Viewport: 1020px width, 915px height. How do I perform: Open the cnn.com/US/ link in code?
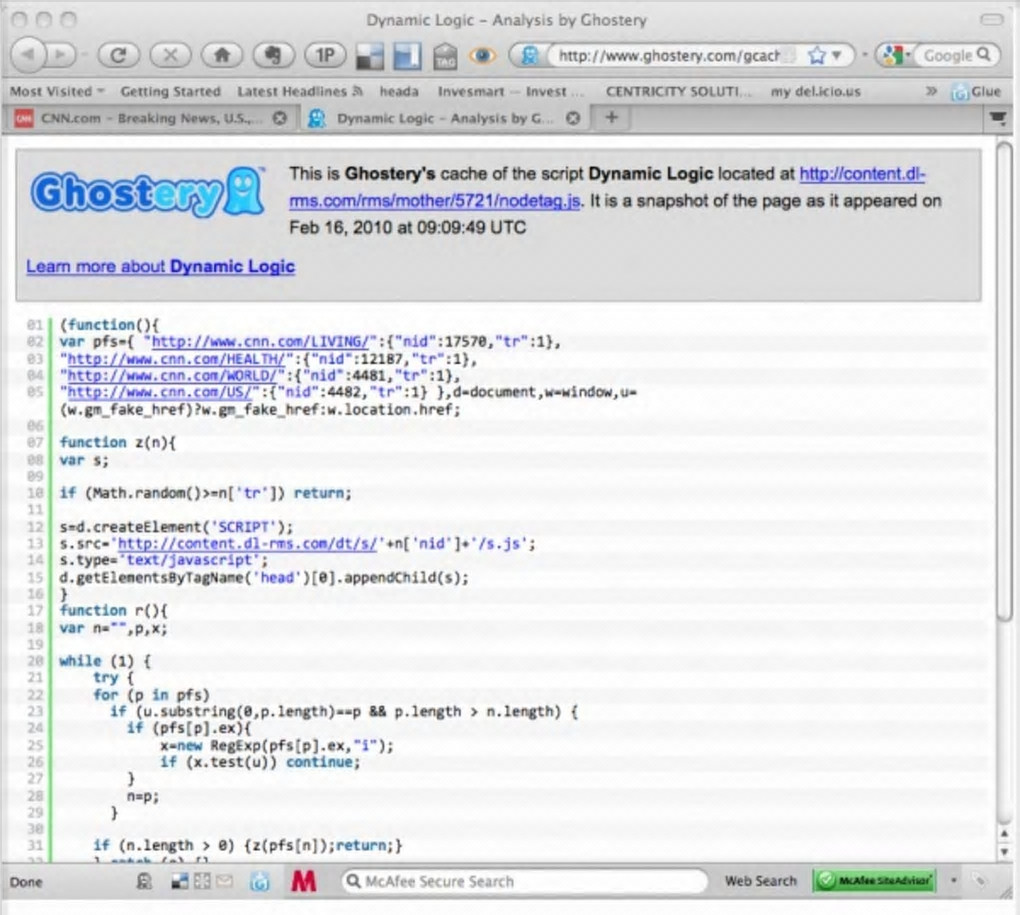[x=160, y=392]
